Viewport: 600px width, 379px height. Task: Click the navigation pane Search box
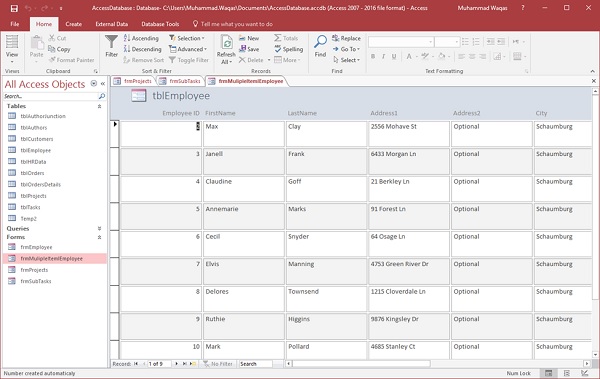tap(51, 96)
